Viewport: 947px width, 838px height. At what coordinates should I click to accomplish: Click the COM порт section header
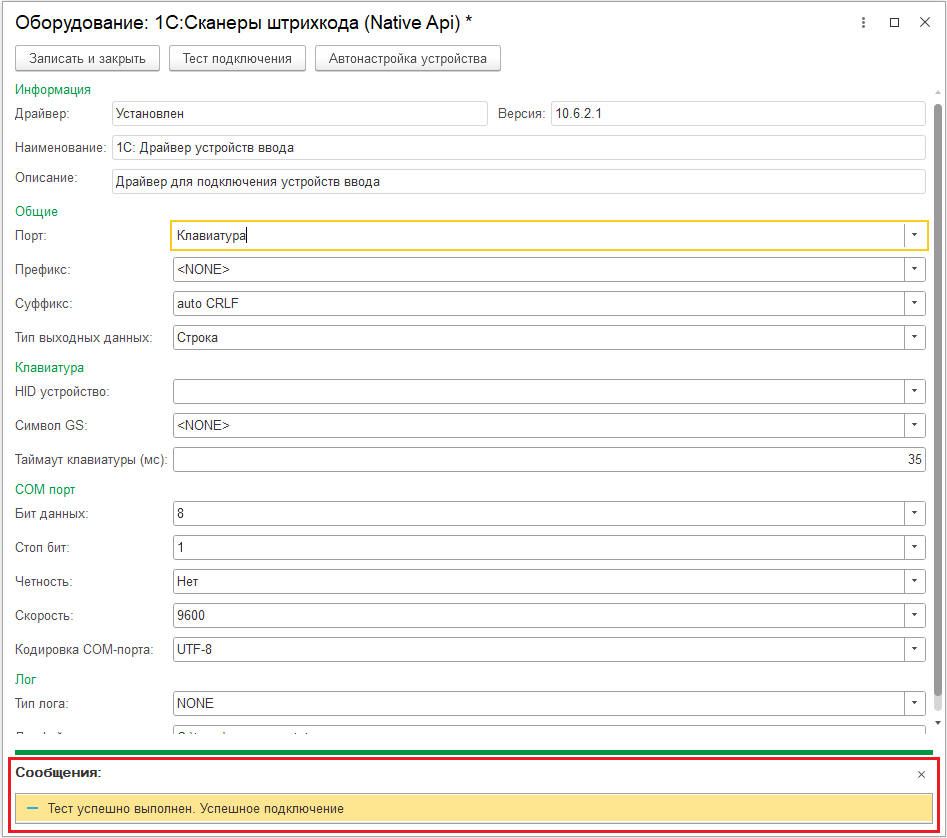click(x=45, y=489)
